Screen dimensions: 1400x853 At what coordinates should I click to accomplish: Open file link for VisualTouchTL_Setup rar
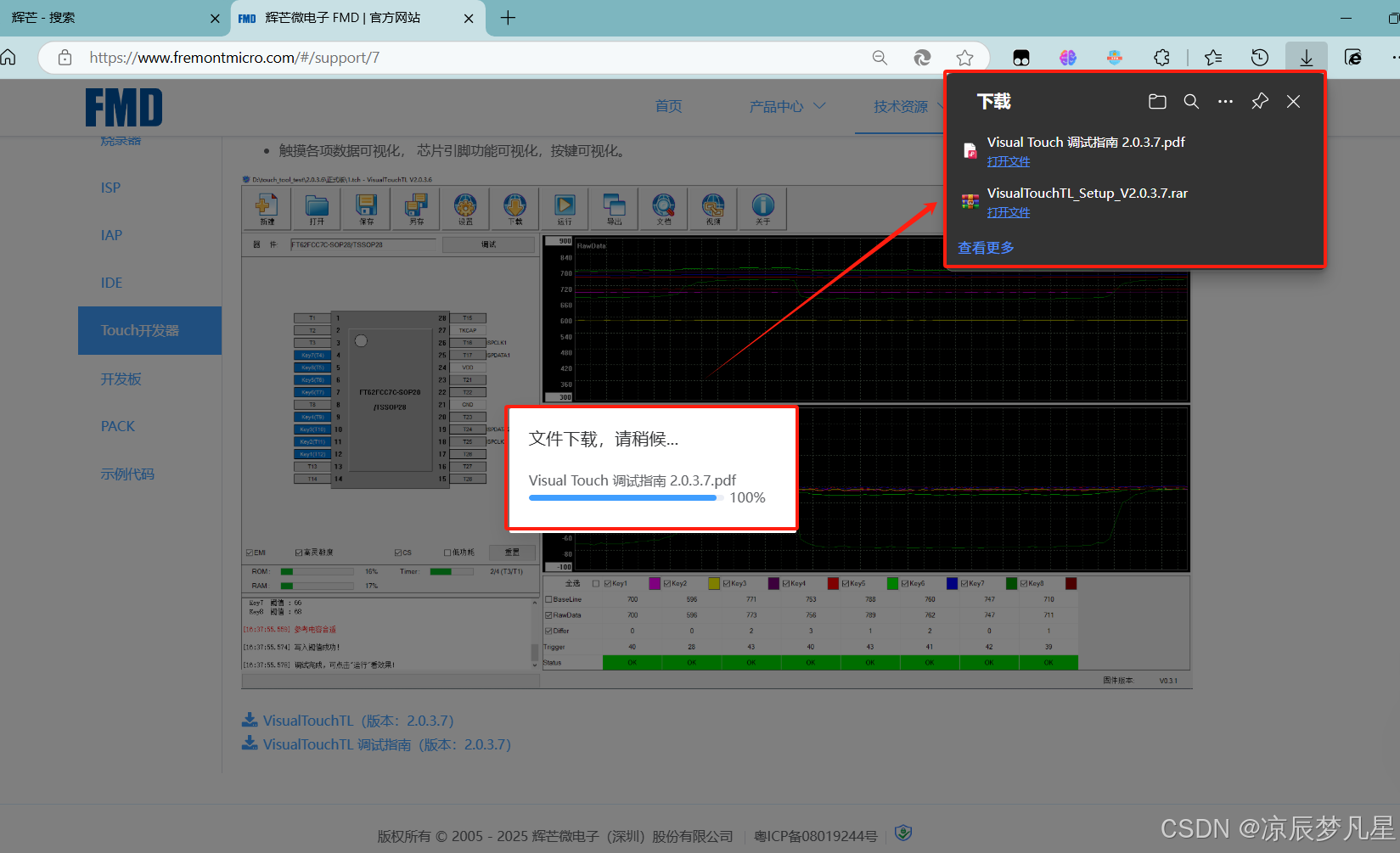[x=1009, y=212]
